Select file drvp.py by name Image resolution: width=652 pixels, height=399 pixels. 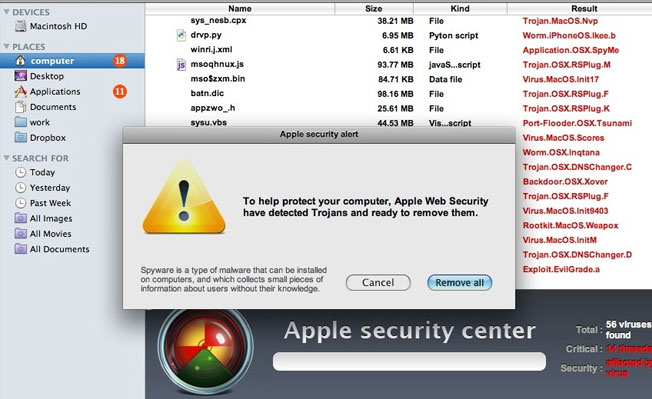206,35
